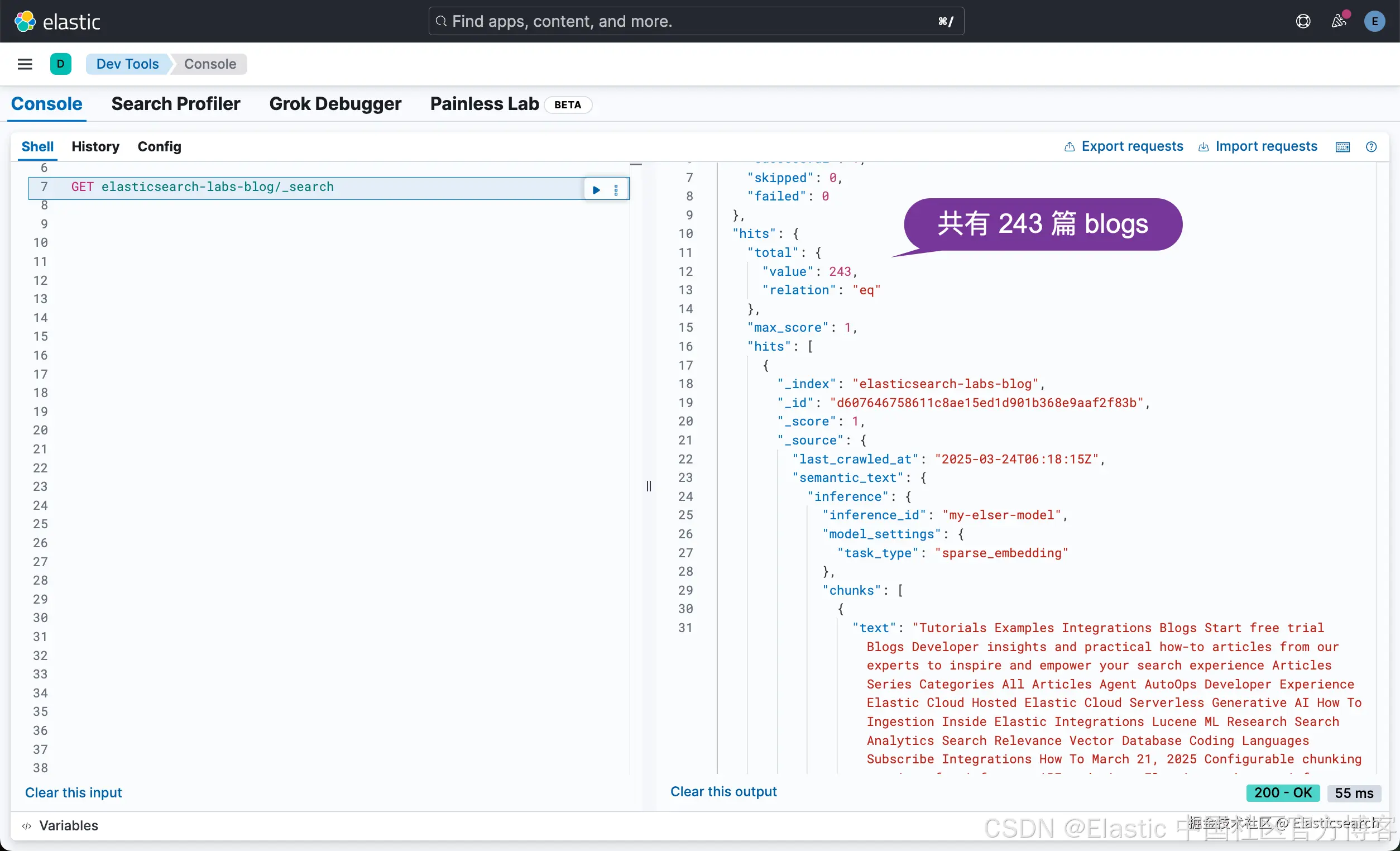
Task: Click Clear this output link
Action: click(723, 791)
